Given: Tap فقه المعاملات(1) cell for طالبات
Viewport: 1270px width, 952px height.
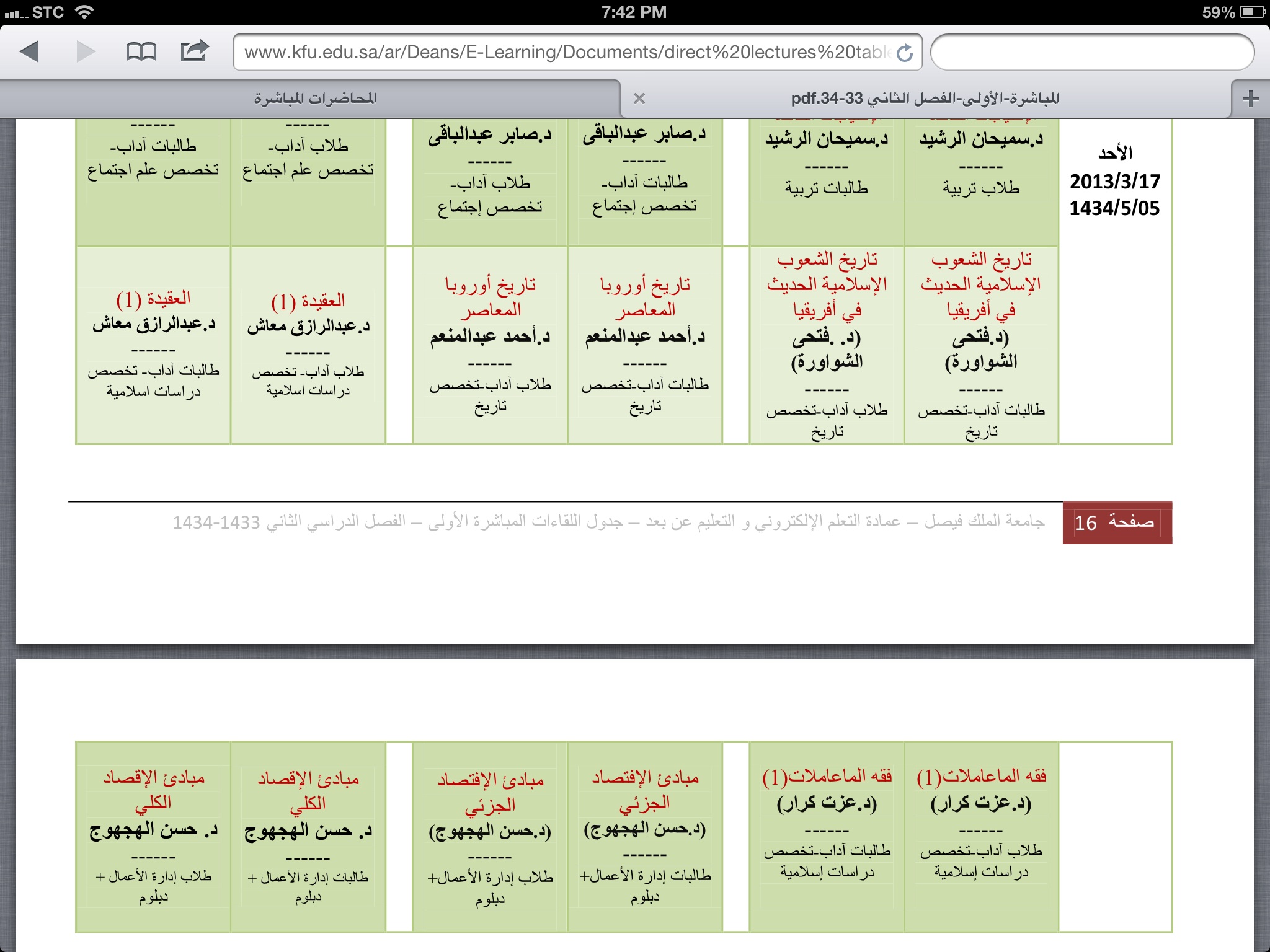Looking at the screenshot, I should click(827, 837).
